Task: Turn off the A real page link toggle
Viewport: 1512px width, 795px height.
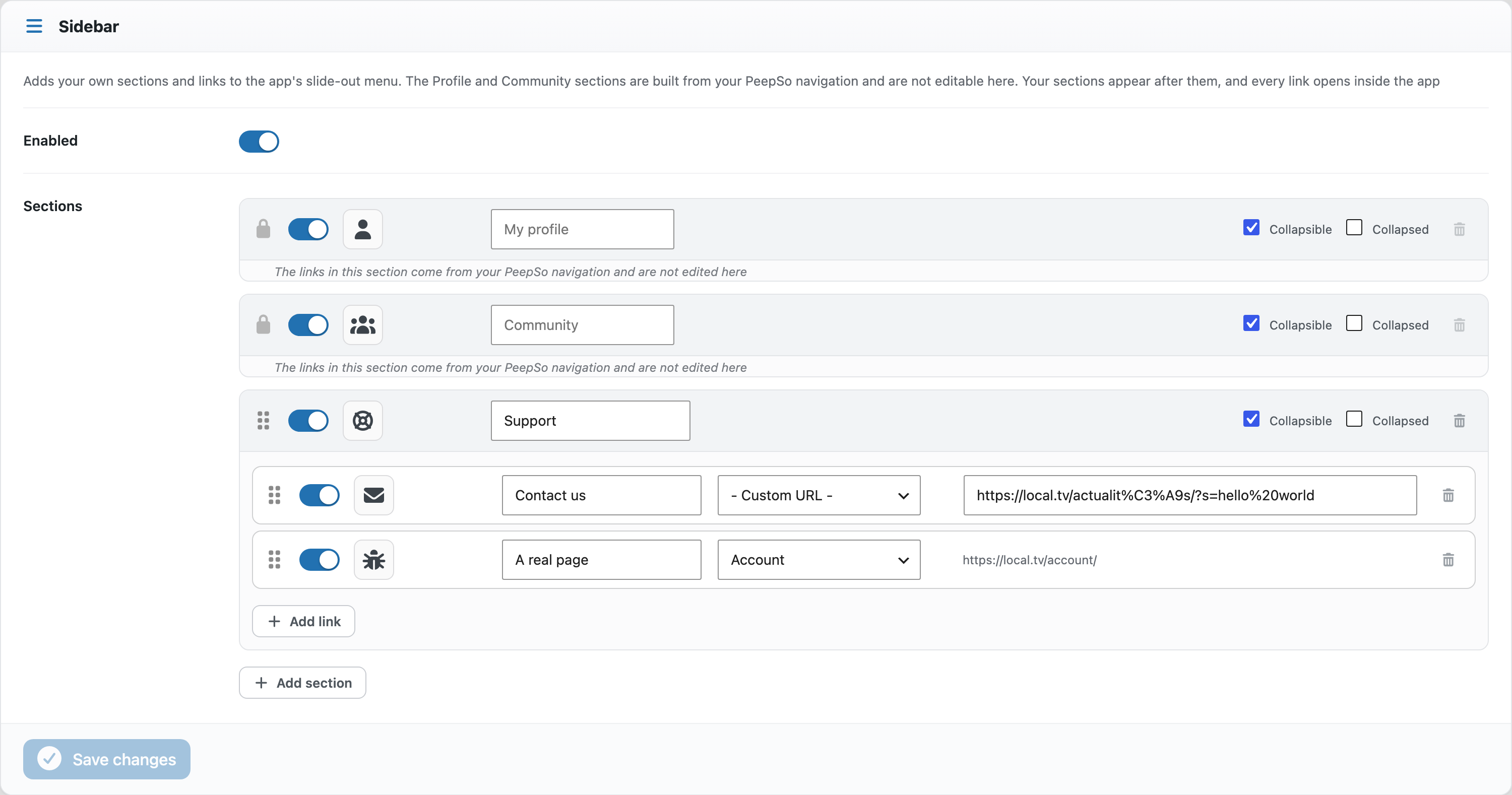Action: [320, 559]
